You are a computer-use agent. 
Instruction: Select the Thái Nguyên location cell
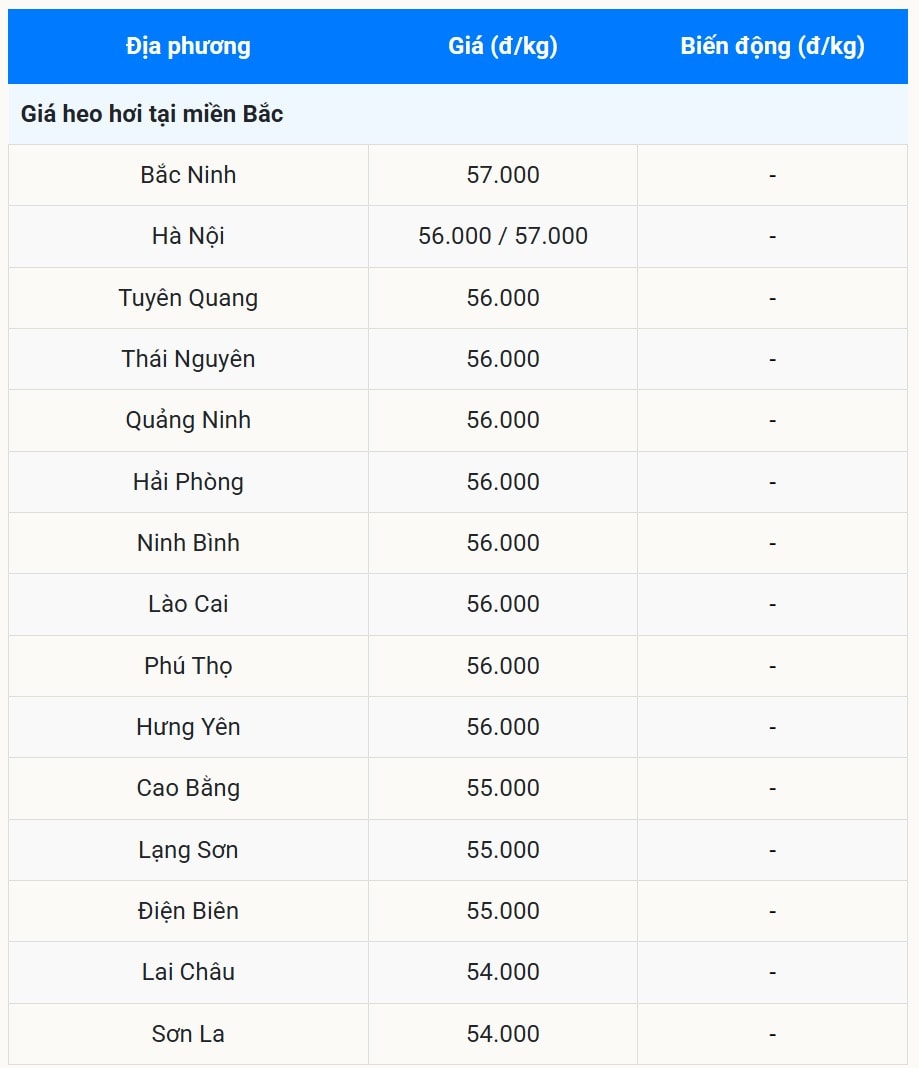pyautogui.click(x=188, y=359)
